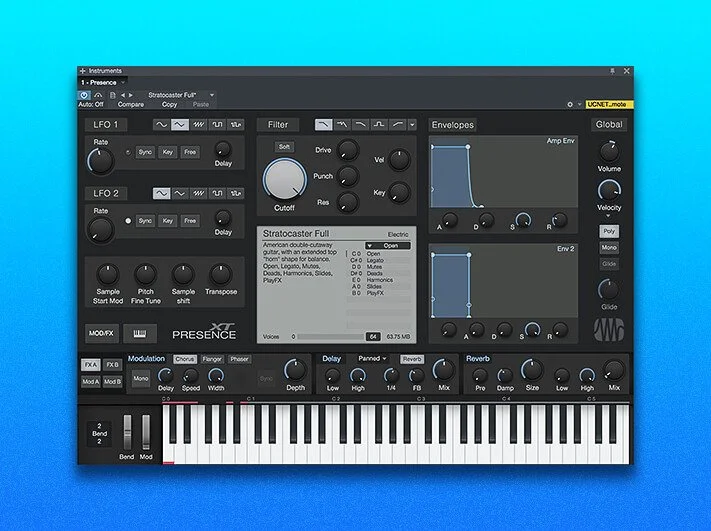Switch to Mod B tab
Screen dimensions: 711x531
coord(112,382)
